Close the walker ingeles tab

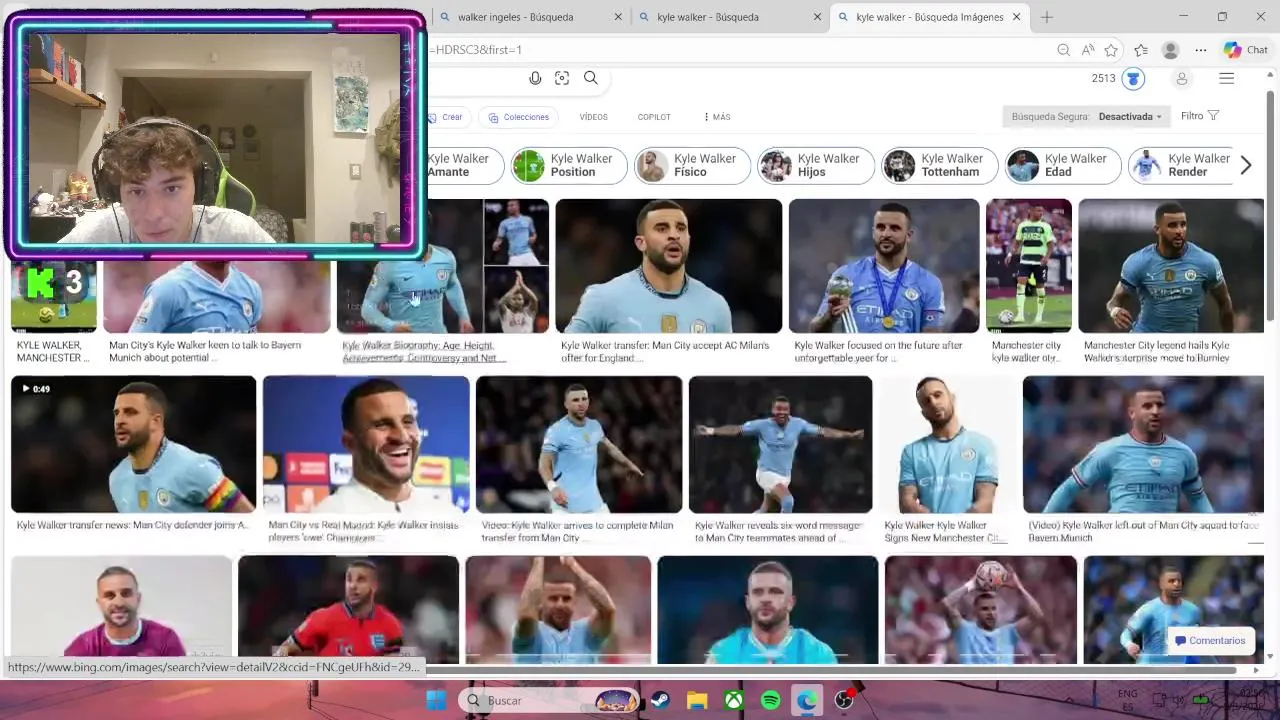pos(618,17)
